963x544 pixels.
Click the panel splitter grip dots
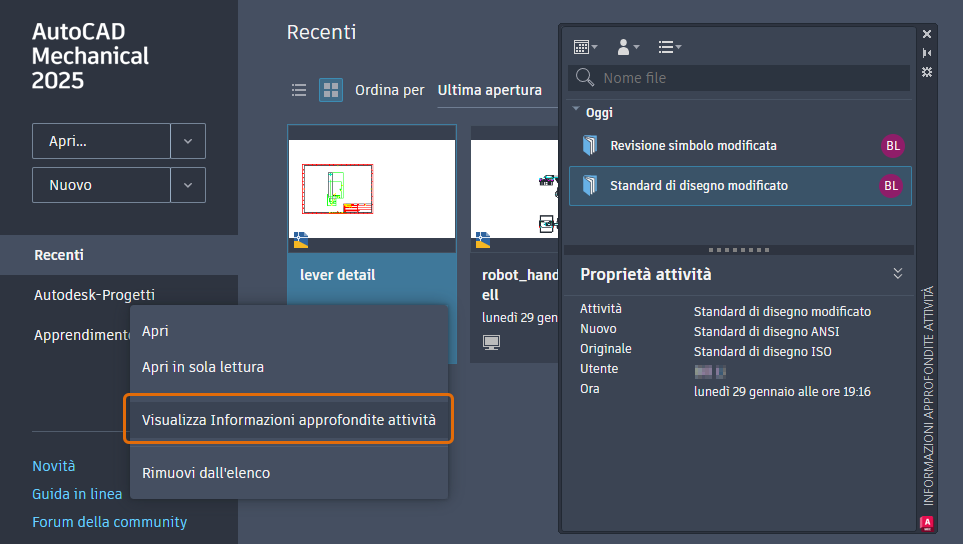tap(738, 250)
